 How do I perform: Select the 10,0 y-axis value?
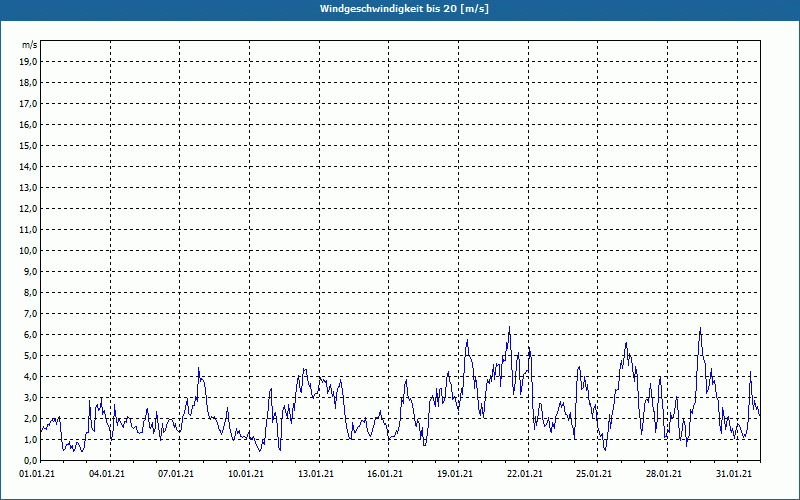click(28, 251)
